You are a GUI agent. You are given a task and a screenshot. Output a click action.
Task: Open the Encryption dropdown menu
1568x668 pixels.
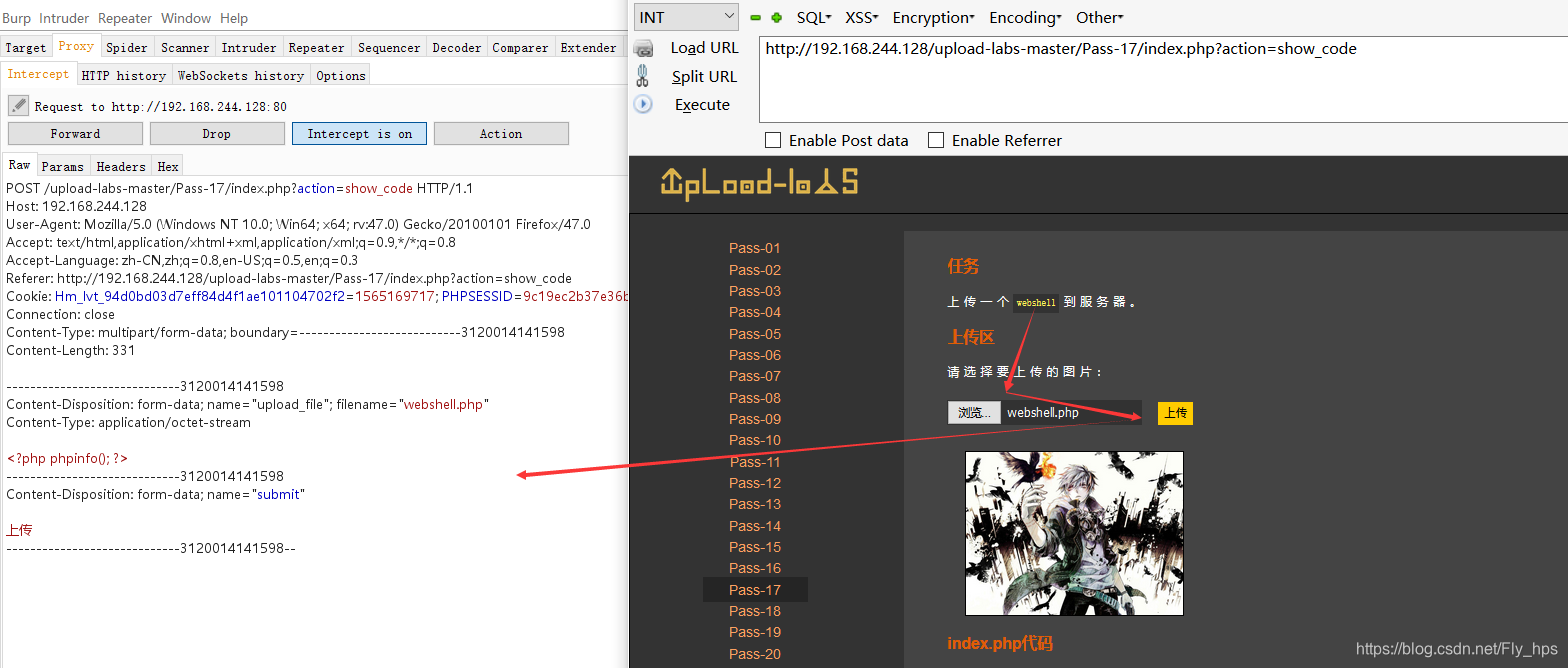click(933, 17)
